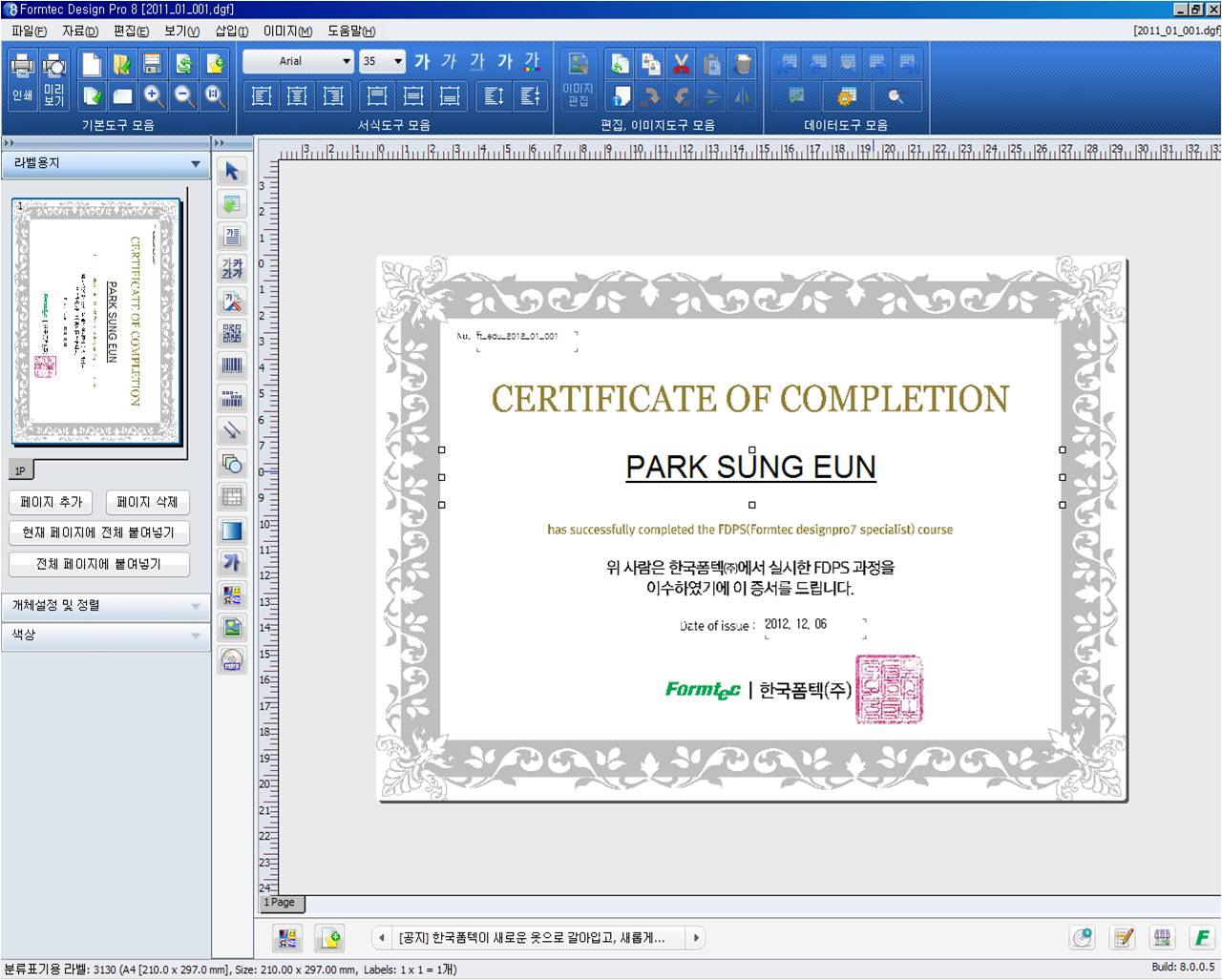Image resolution: width=1222 pixels, height=980 pixels.
Task: Click the red seal stamp image
Action: click(890, 689)
